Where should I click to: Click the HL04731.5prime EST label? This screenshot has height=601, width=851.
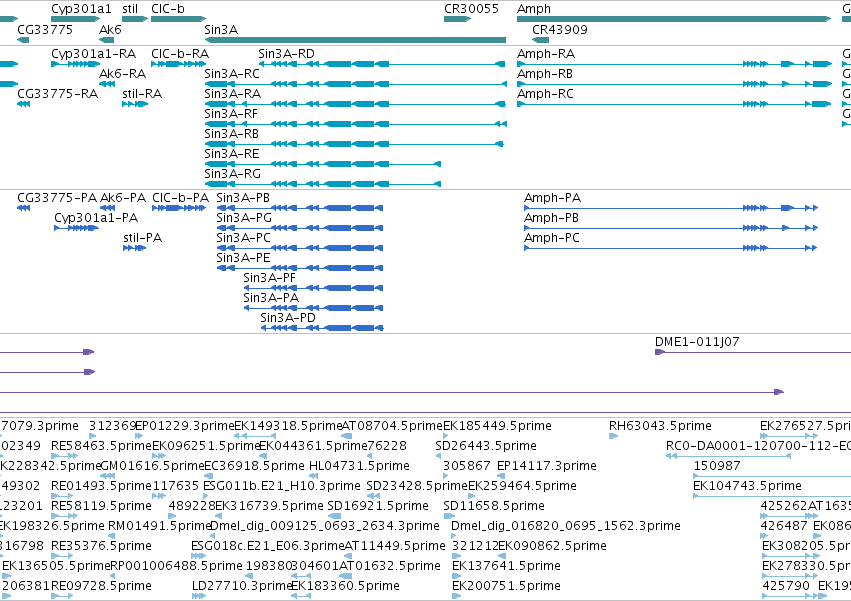pos(359,466)
